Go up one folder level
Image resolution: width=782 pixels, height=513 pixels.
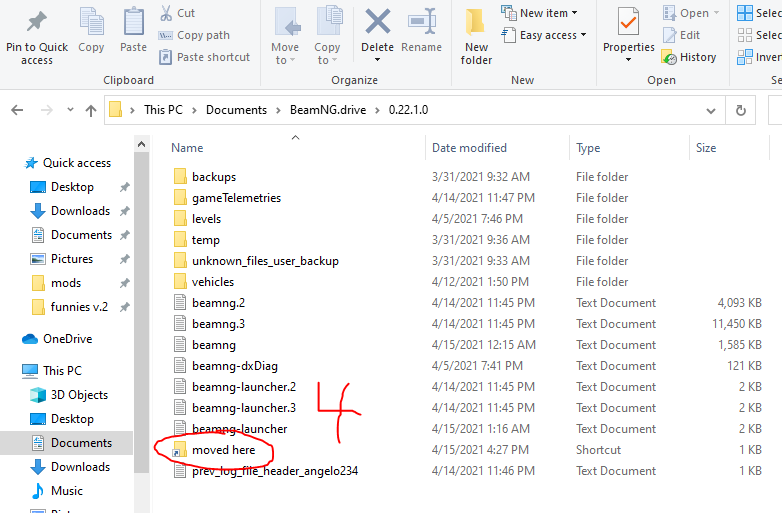tap(91, 110)
